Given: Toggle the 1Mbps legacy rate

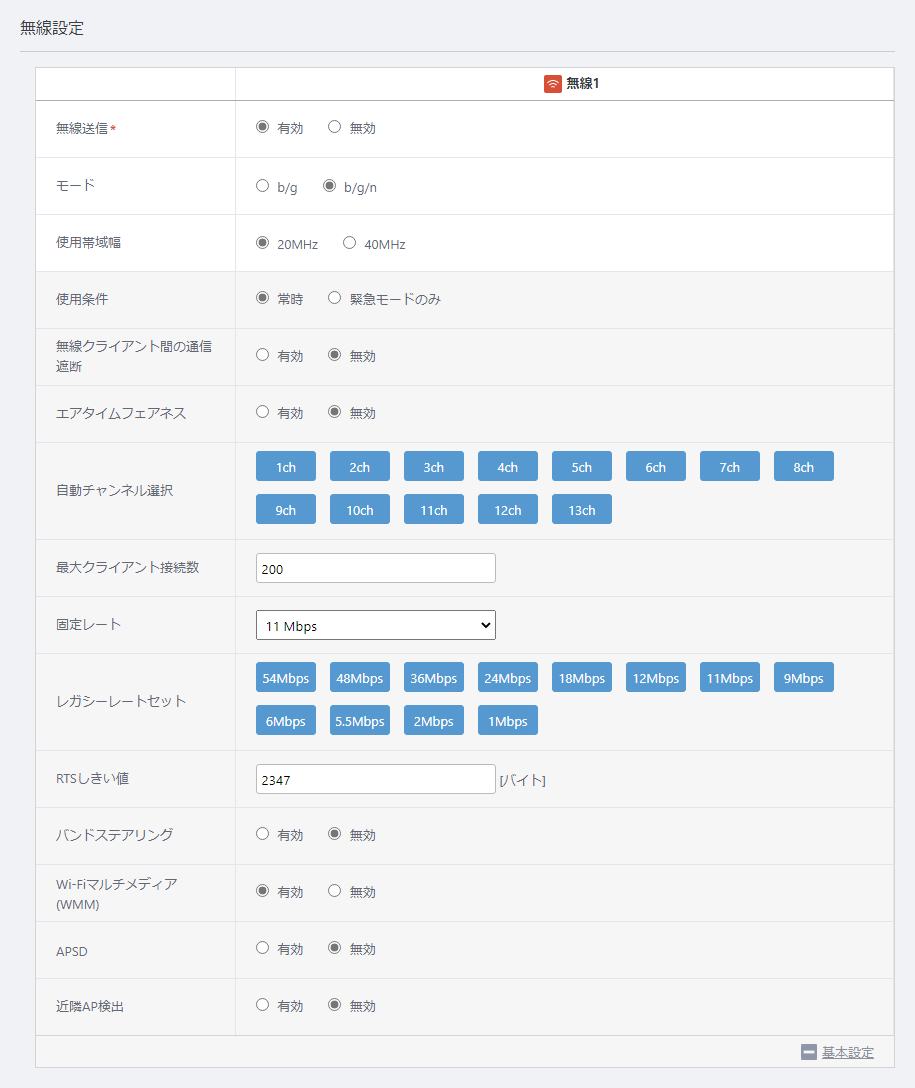Looking at the screenshot, I should click(x=508, y=720).
